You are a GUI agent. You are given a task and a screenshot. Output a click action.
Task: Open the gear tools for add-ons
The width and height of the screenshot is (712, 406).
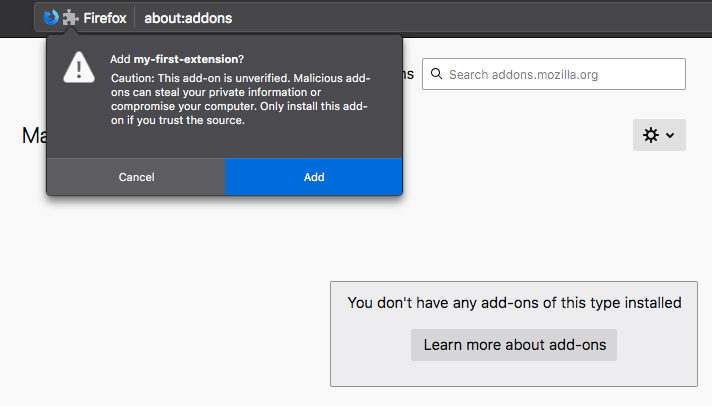tap(651, 135)
